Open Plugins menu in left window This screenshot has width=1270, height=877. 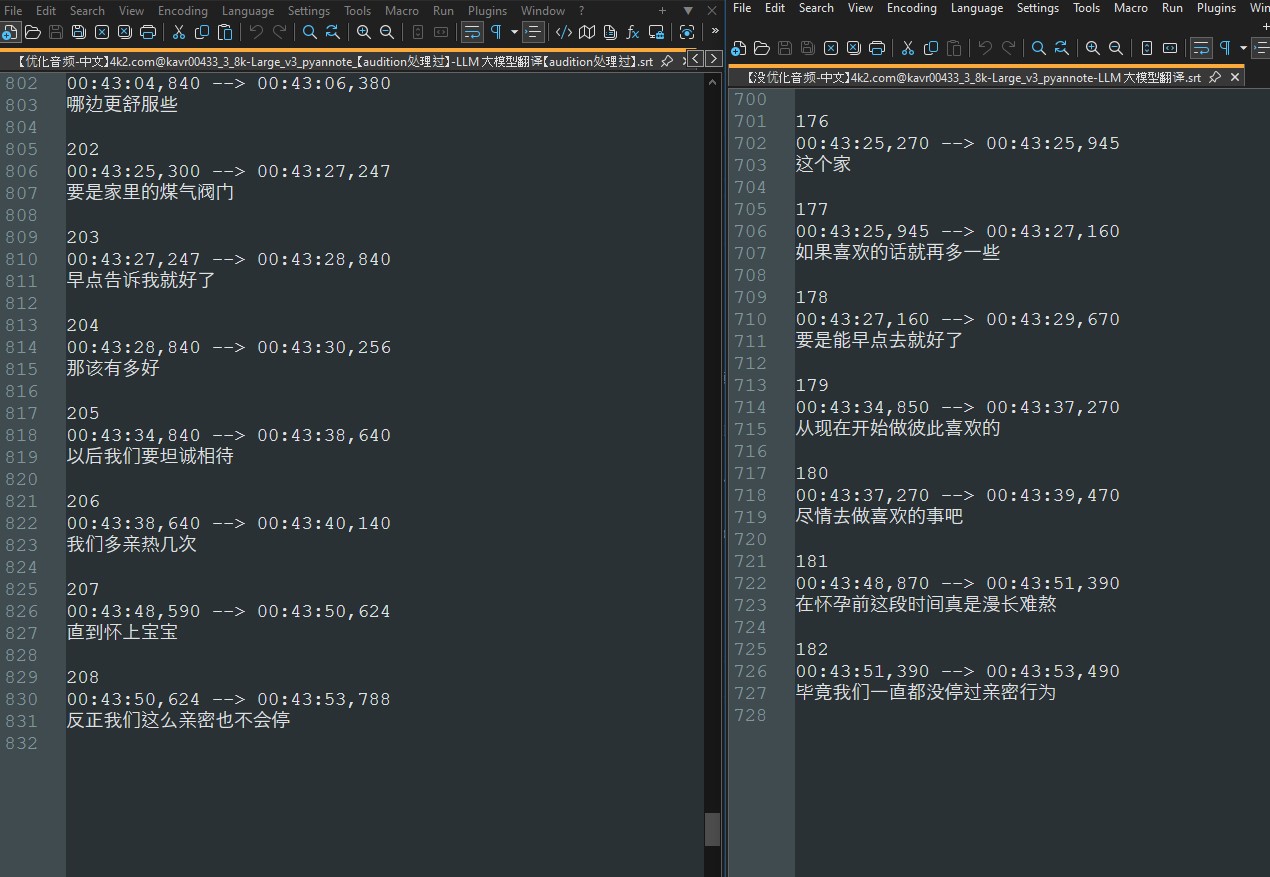pos(488,11)
